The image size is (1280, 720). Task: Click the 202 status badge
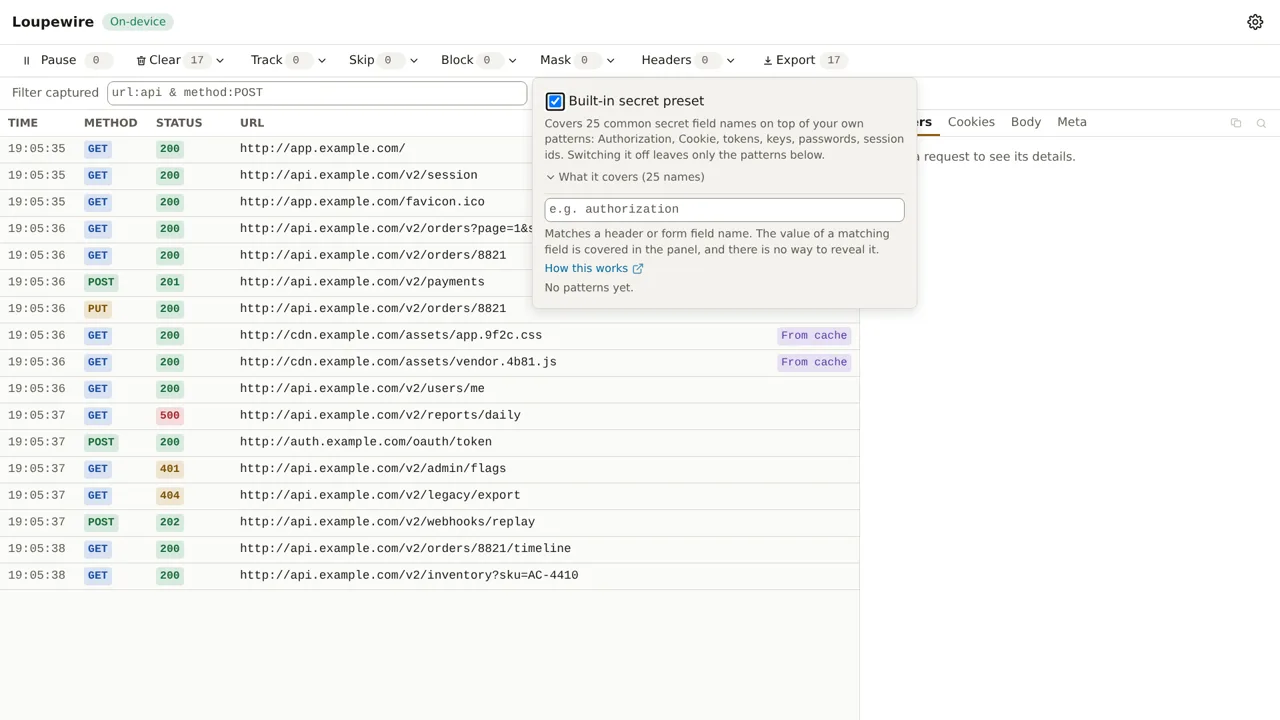click(170, 522)
